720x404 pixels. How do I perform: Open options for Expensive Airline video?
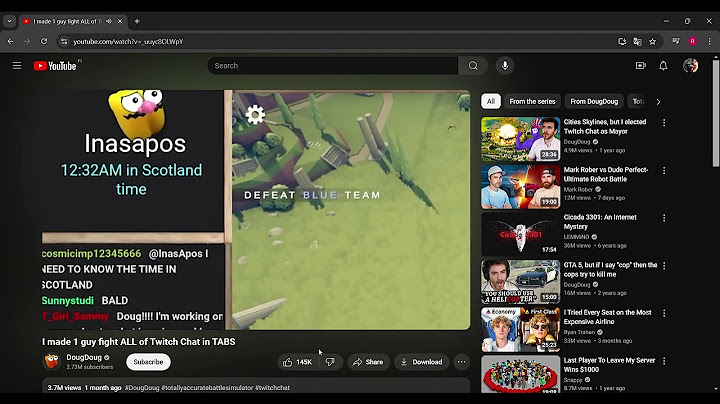[x=664, y=313]
